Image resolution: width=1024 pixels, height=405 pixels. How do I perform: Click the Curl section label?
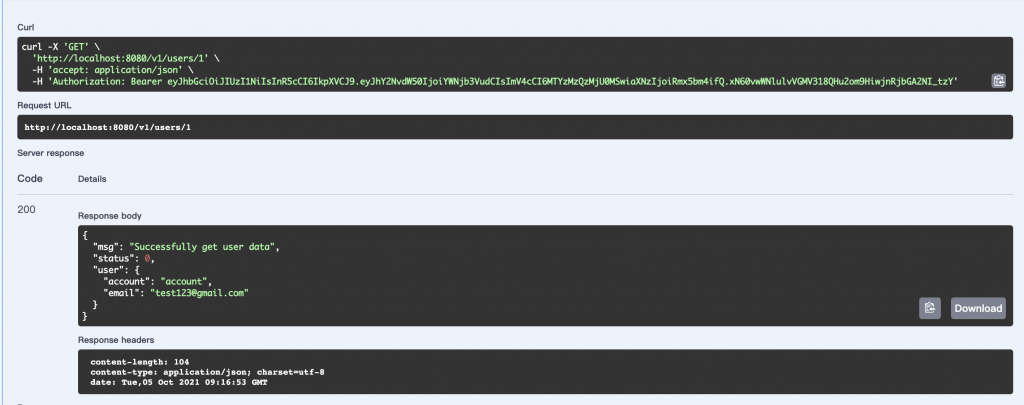[x=27, y=27]
